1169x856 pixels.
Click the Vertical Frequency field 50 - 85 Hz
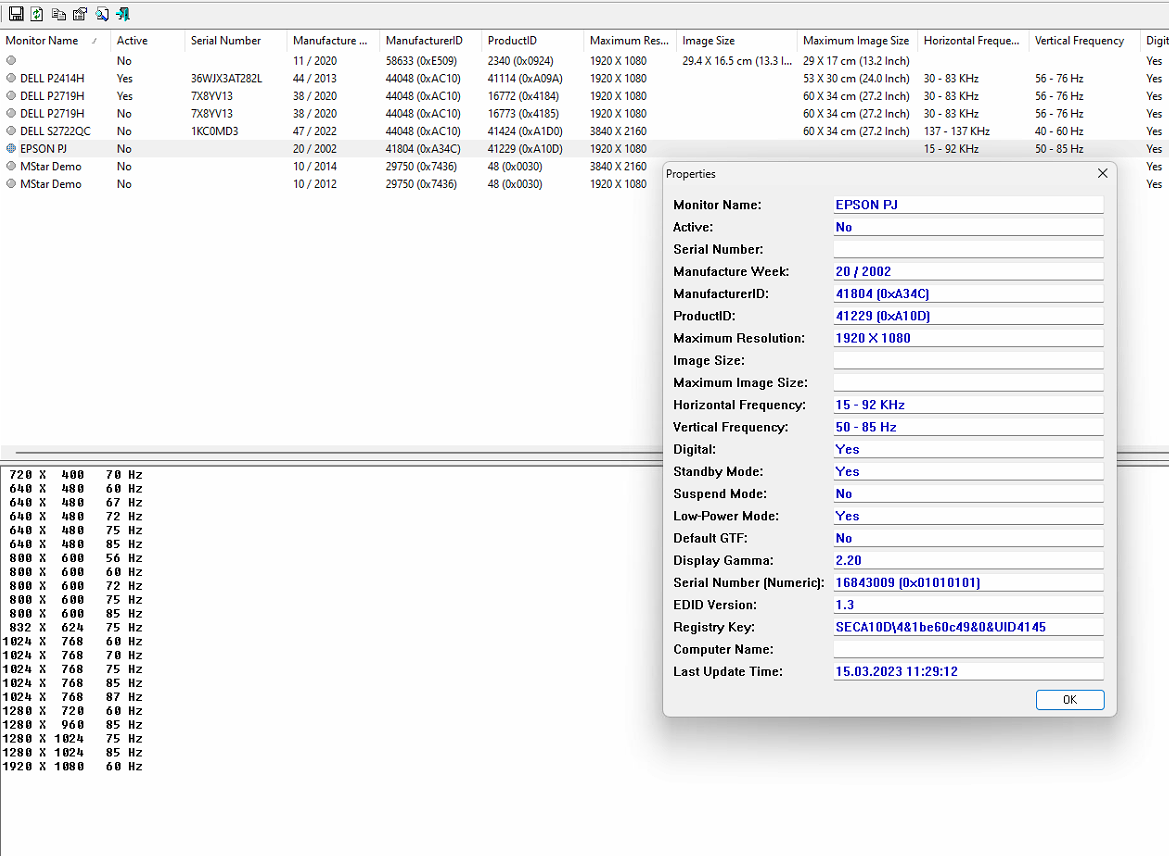coord(968,427)
